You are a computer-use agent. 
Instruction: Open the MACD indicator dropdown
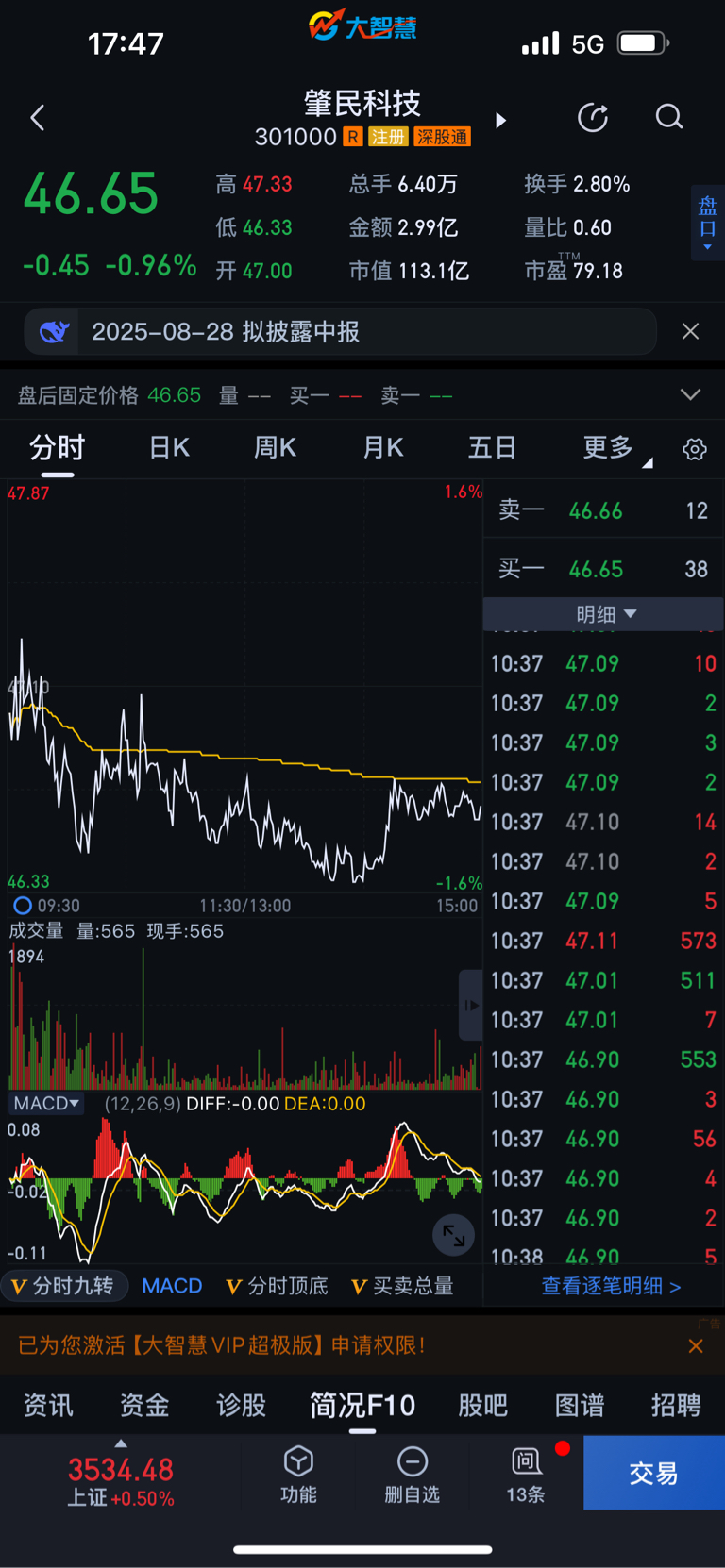(x=46, y=1103)
